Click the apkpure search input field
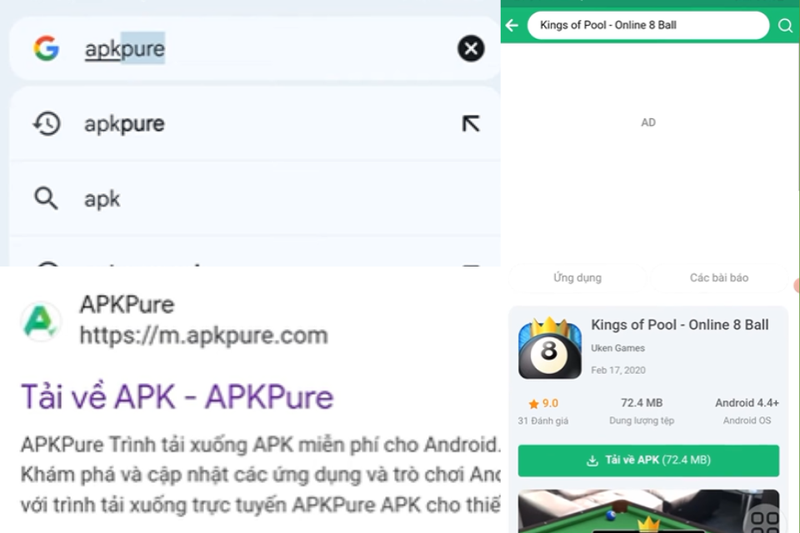Viewport: 800px width, 533px height. pyautogui.click(x=254, y=48)
